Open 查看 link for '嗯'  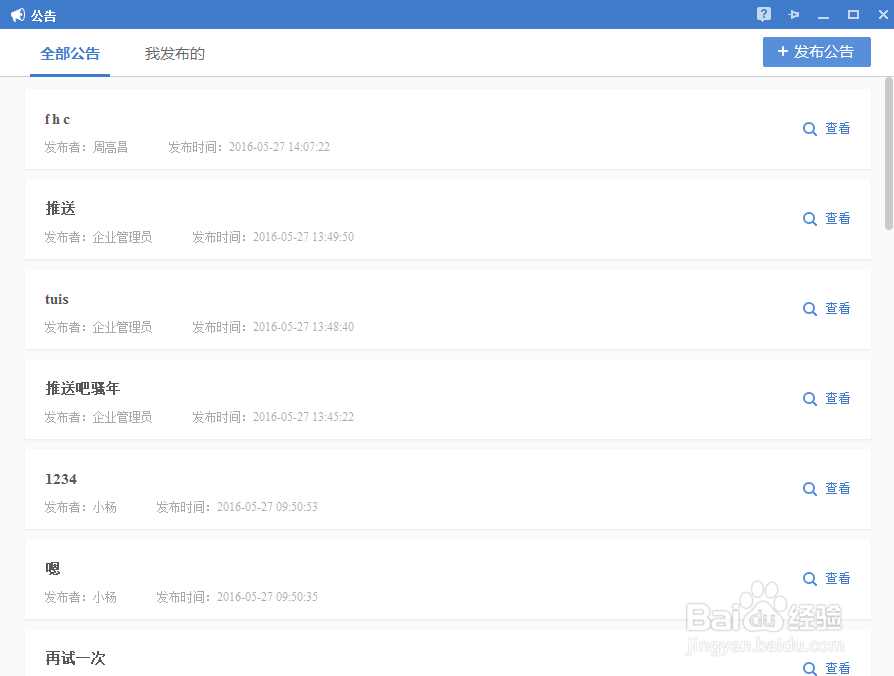(x=838, y=579)
